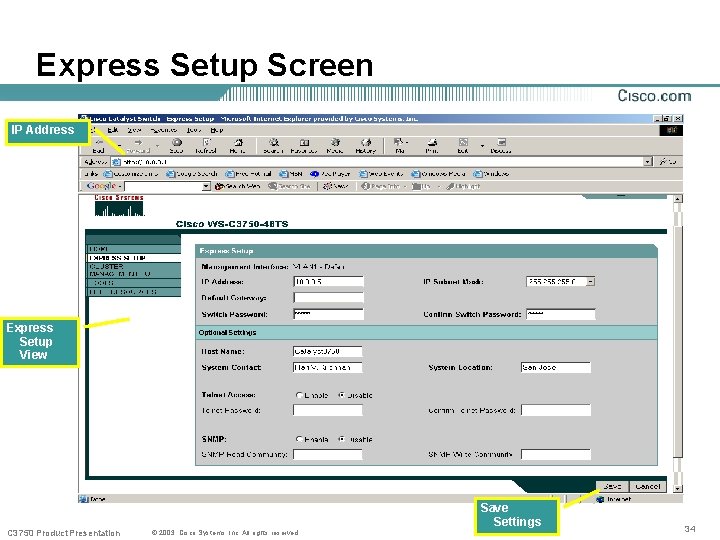Viewport: 720px width, 540px height.
Task: Open MSN link in Links bar
Action: pos(291,174)
